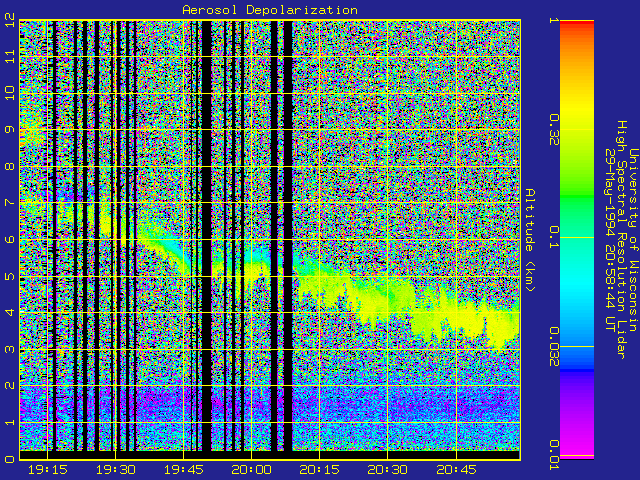
Task: Click the altitude label 6
Action: coord(10,239)
